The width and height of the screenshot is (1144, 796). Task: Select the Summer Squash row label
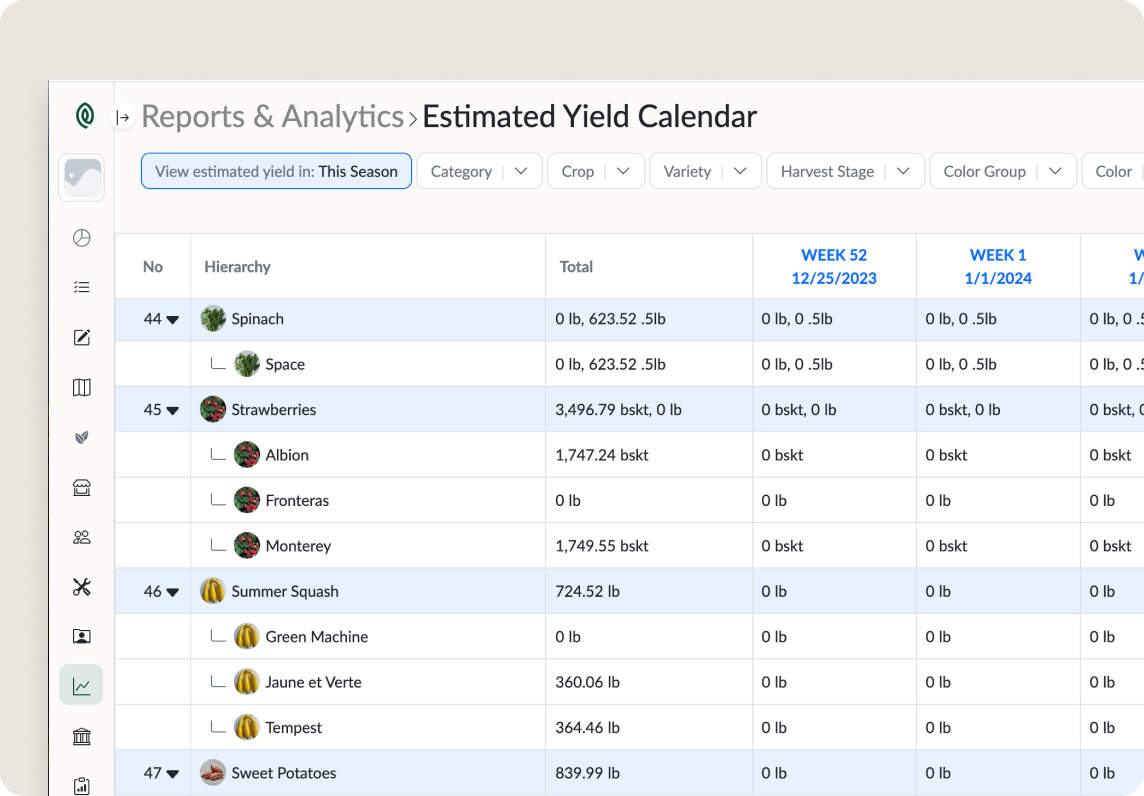click(x=285, y=591)
